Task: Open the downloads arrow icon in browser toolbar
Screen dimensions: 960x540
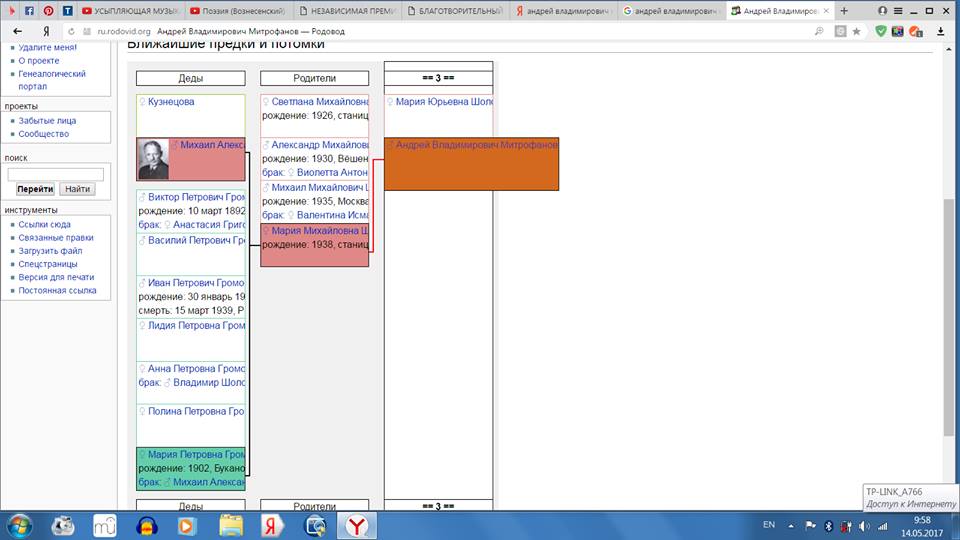Action: click(943, 31)
